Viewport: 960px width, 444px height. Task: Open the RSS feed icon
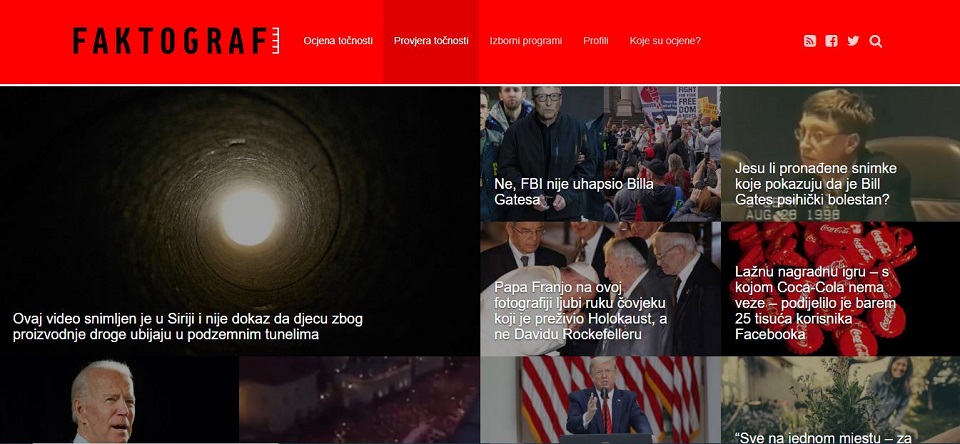point(809,41)
